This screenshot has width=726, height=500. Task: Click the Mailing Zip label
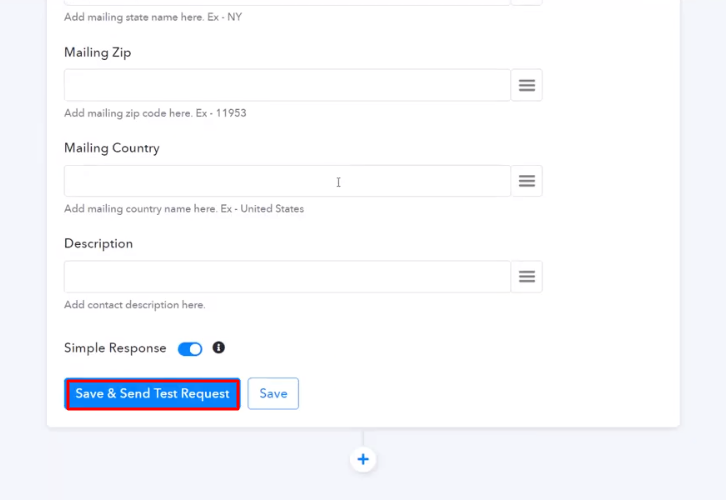(98, 53)
